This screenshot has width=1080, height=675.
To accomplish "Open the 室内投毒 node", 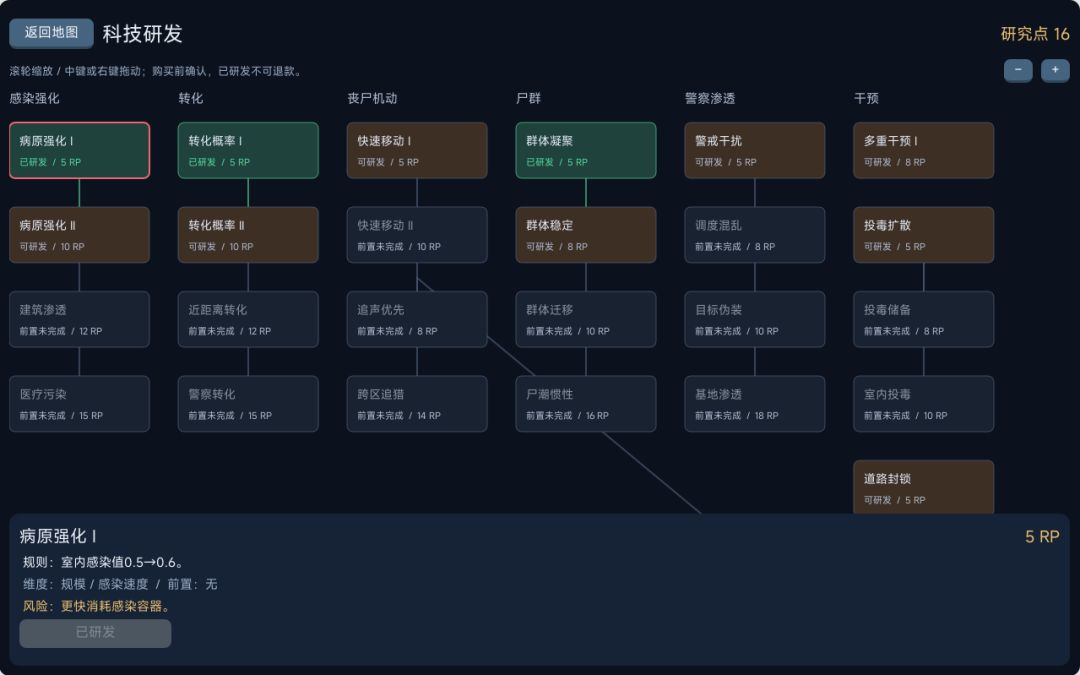I will tap(923, 404).
